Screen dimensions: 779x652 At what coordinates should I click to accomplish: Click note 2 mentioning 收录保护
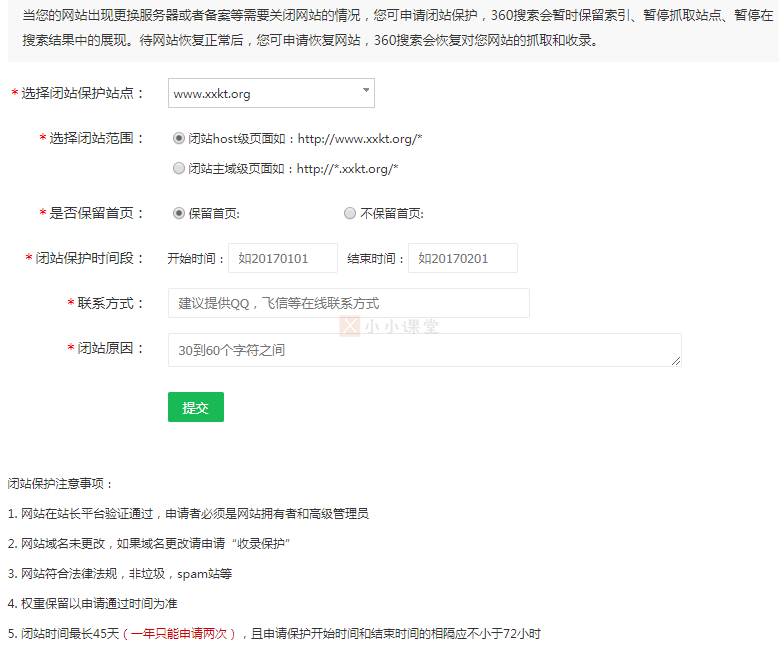tap(149, 544)
